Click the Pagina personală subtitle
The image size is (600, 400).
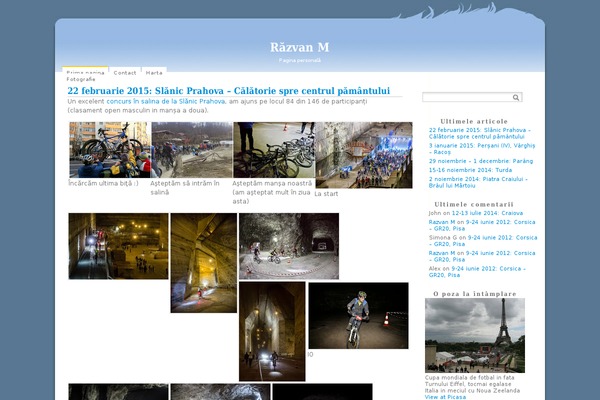click(x=300, y=60)
